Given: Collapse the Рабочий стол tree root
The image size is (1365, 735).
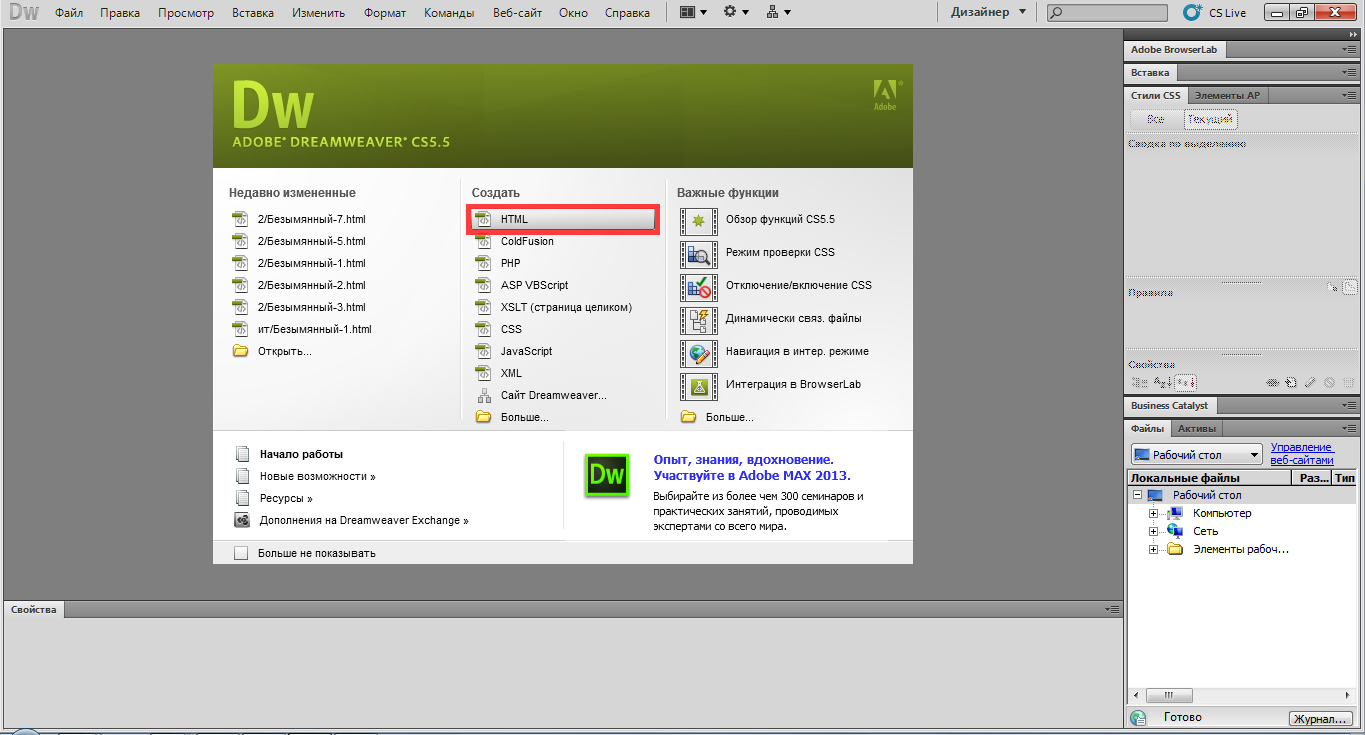Looking at the screenshot, I should coord(1137,495).
